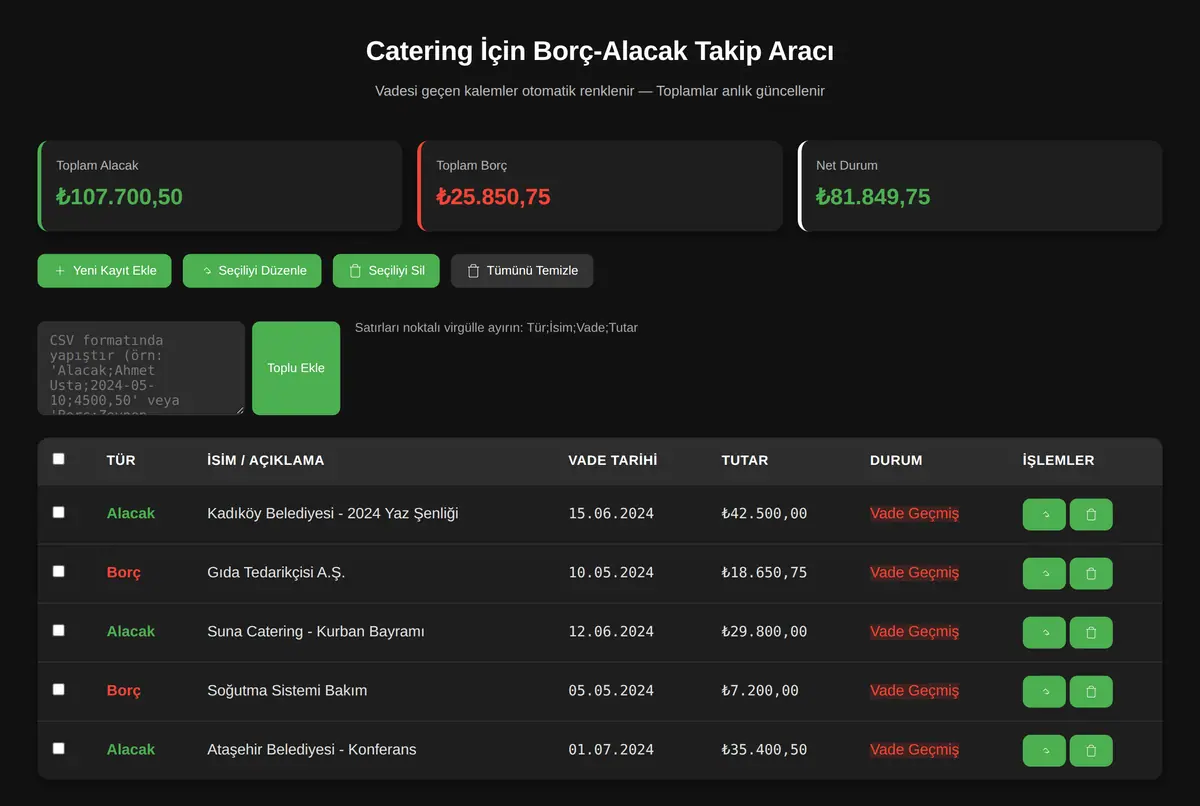Edit the Suna Catering row
The height and width of the screenshot is (806, 1200).
(x=1044, y=633)
